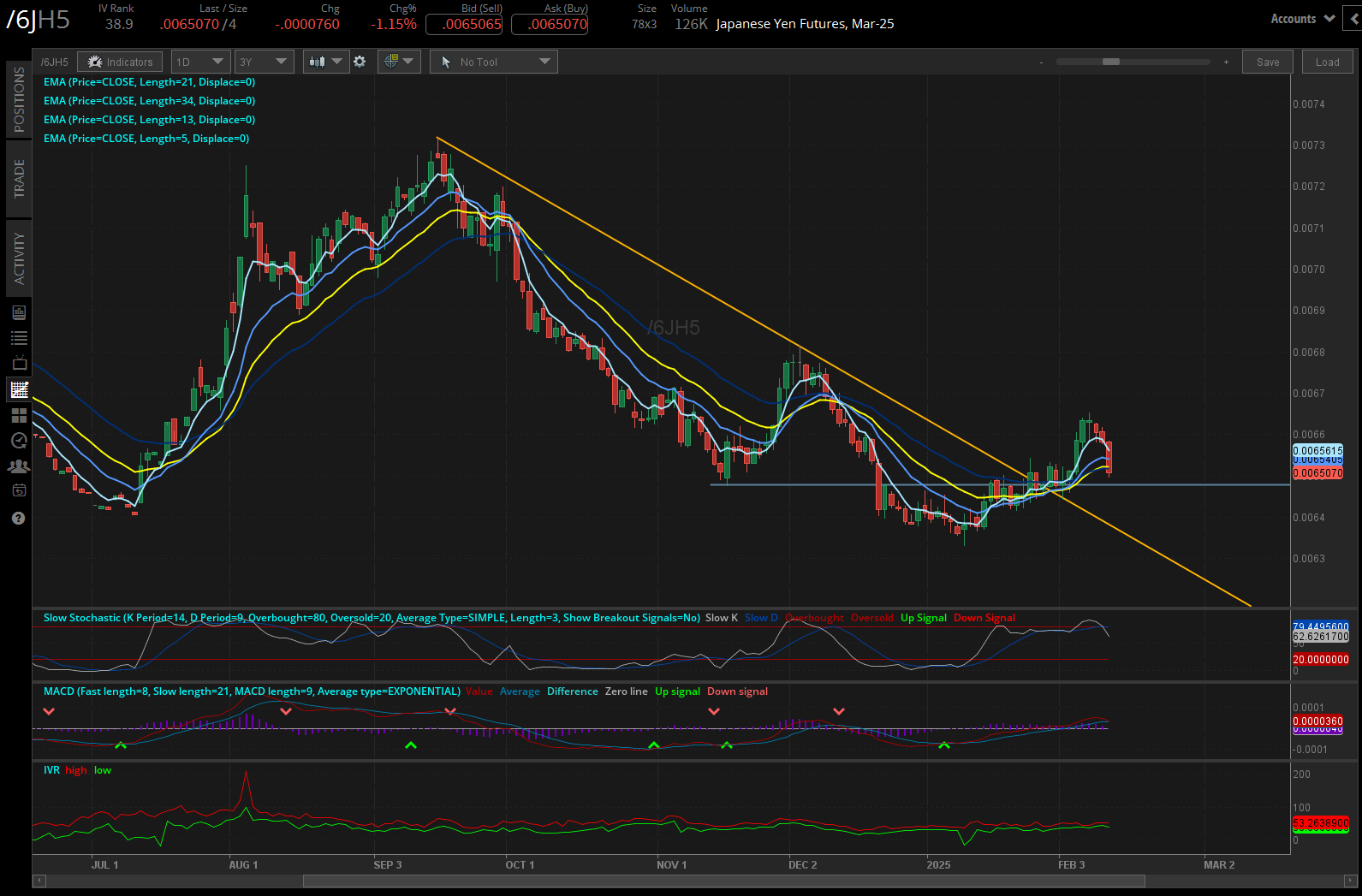Image resolution: width=1362 pixels, height=896 pixels.
Task: Click the red 0.0065070 last price label
Action: (1317, 472)
